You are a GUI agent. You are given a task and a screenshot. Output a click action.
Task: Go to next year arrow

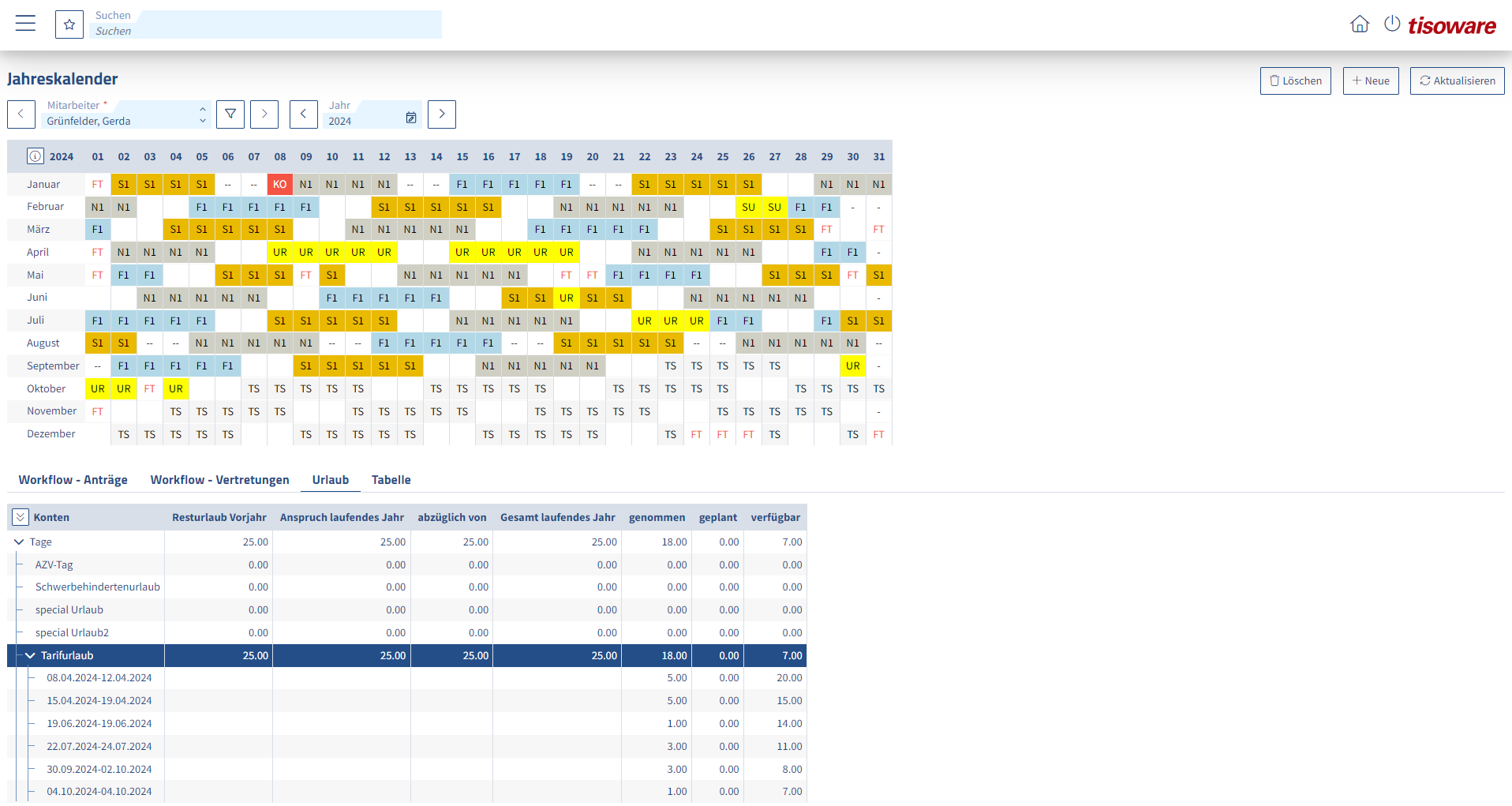[442, 114]
